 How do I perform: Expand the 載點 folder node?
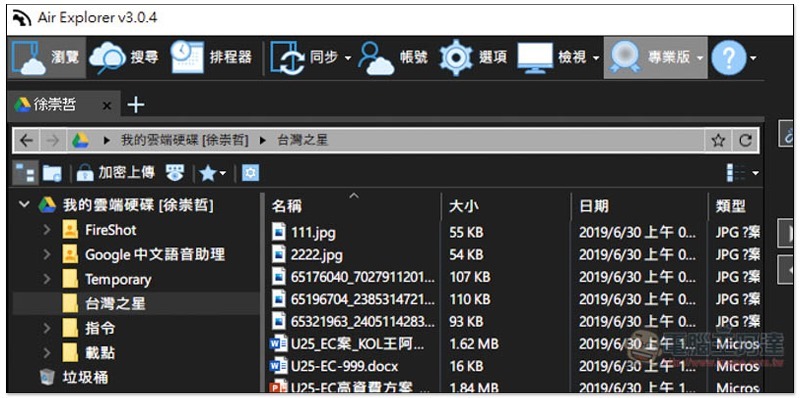[47, 353]
